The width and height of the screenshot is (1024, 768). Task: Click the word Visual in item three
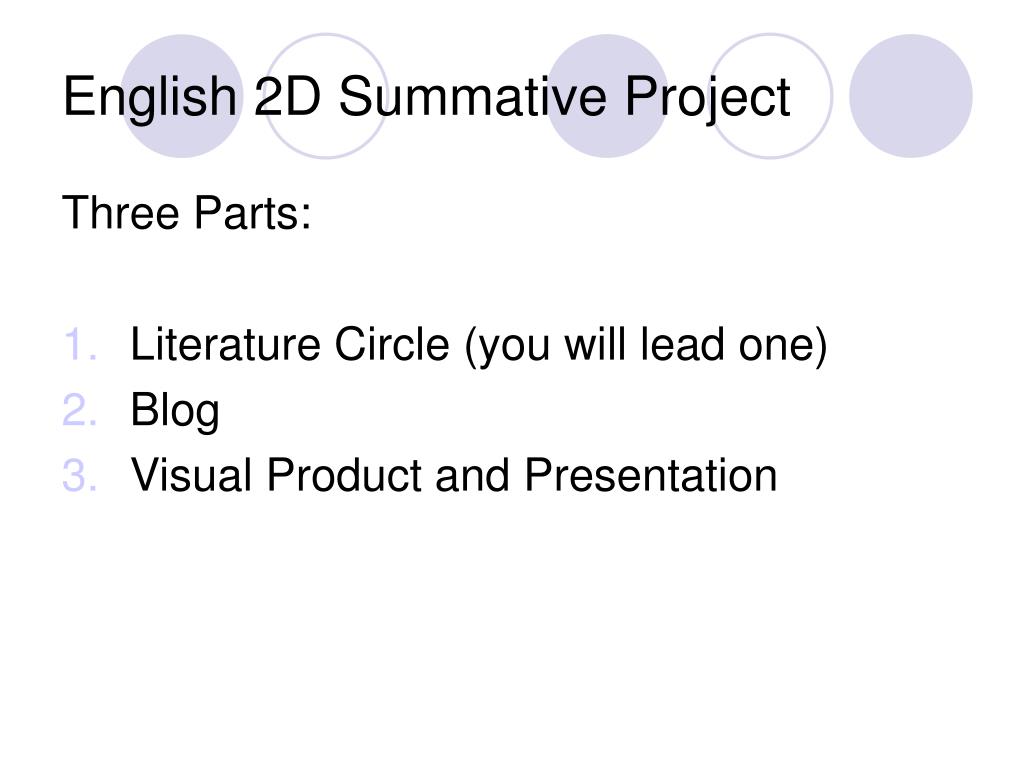tap(191, 475)
